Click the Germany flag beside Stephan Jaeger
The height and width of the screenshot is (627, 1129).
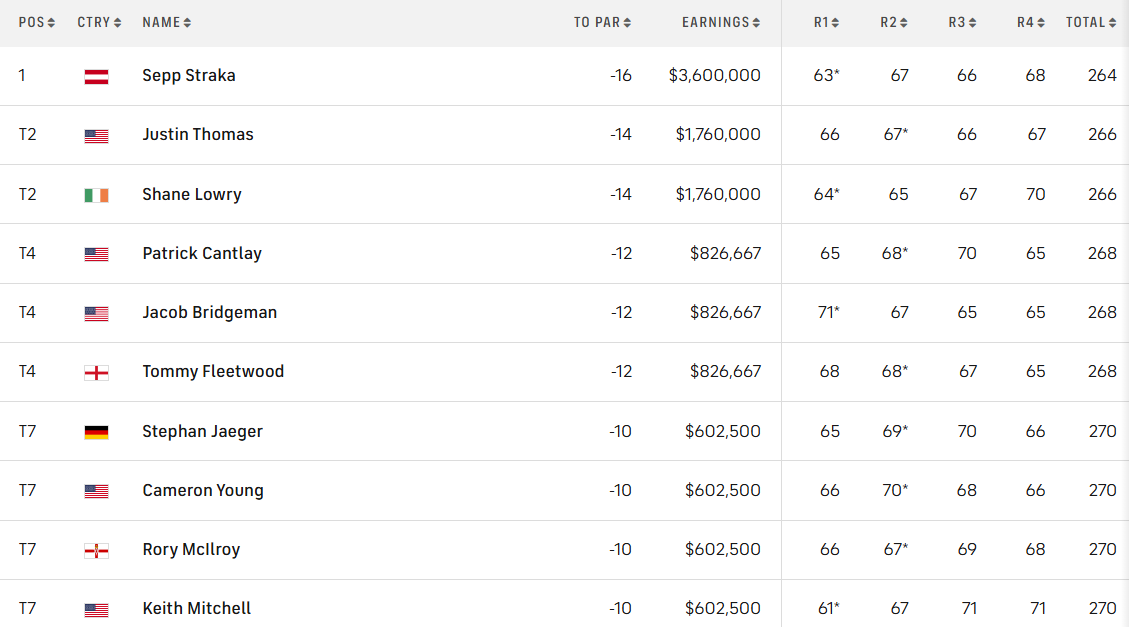(x=96, y=432)
